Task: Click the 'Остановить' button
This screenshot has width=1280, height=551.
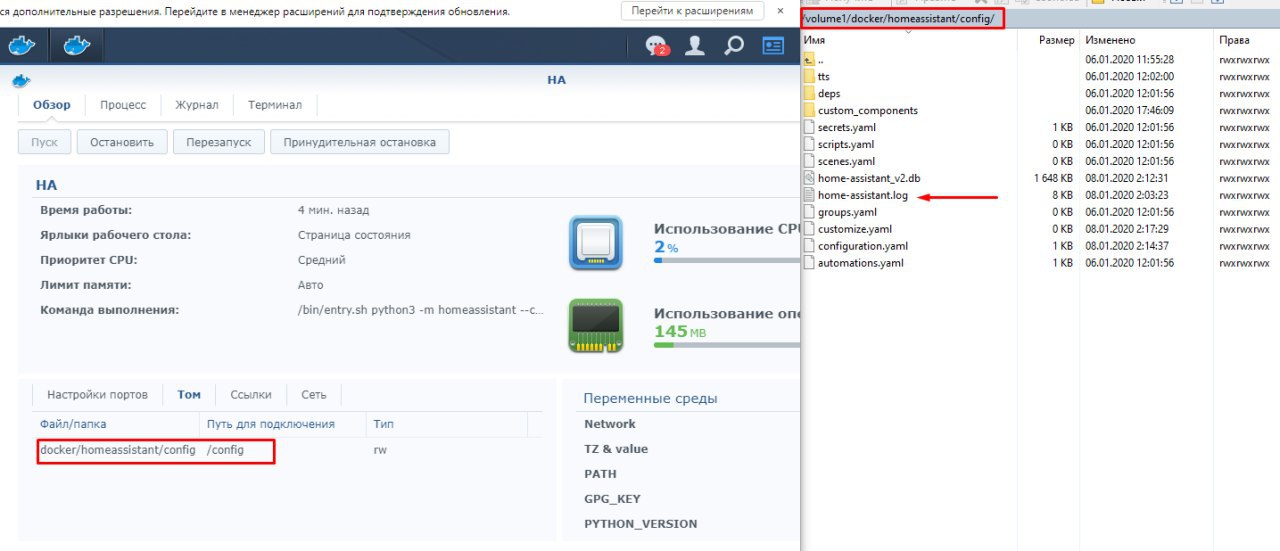Action: click(122, 142)
